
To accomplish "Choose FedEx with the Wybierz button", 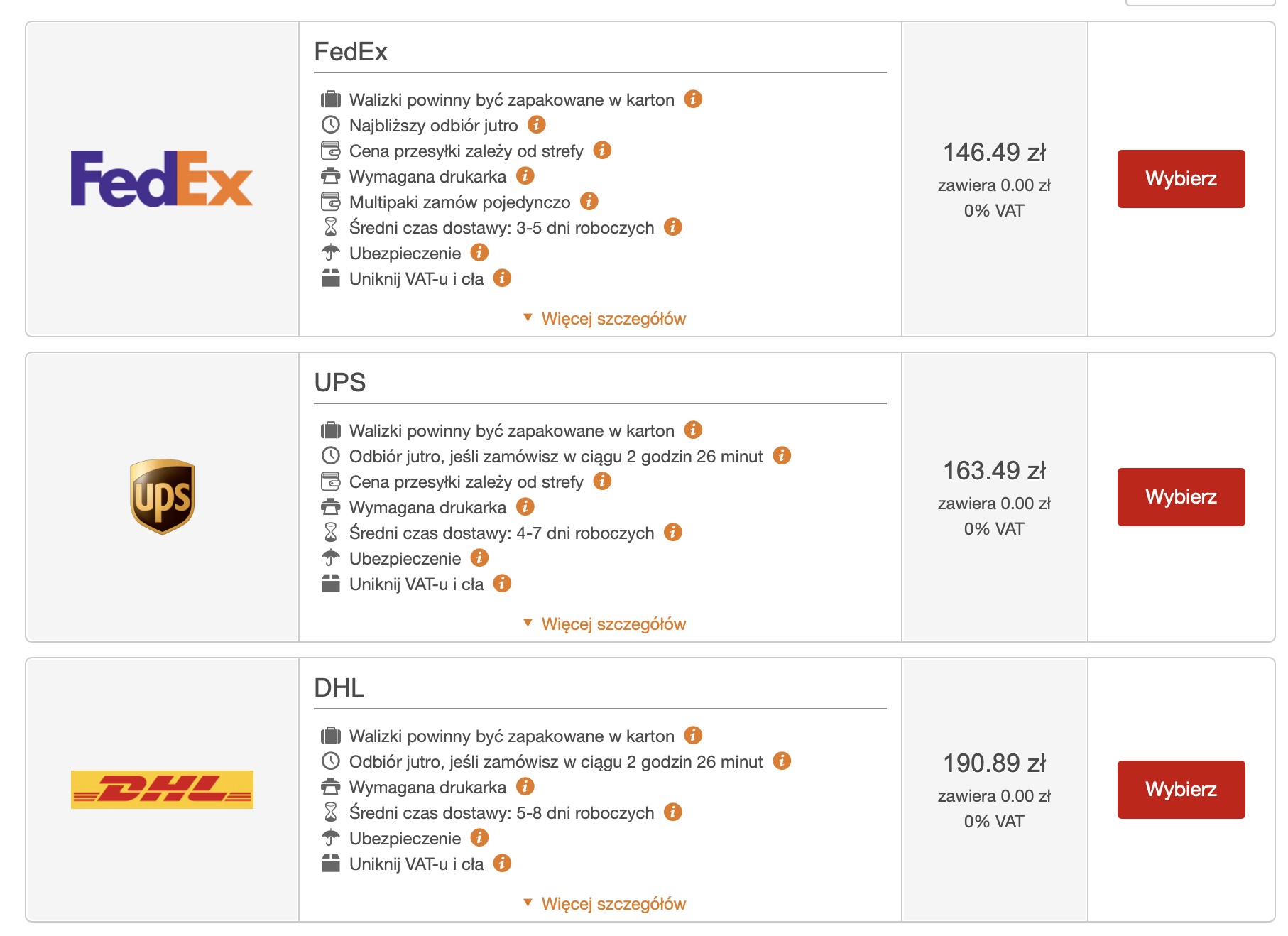I will 1181,179.
